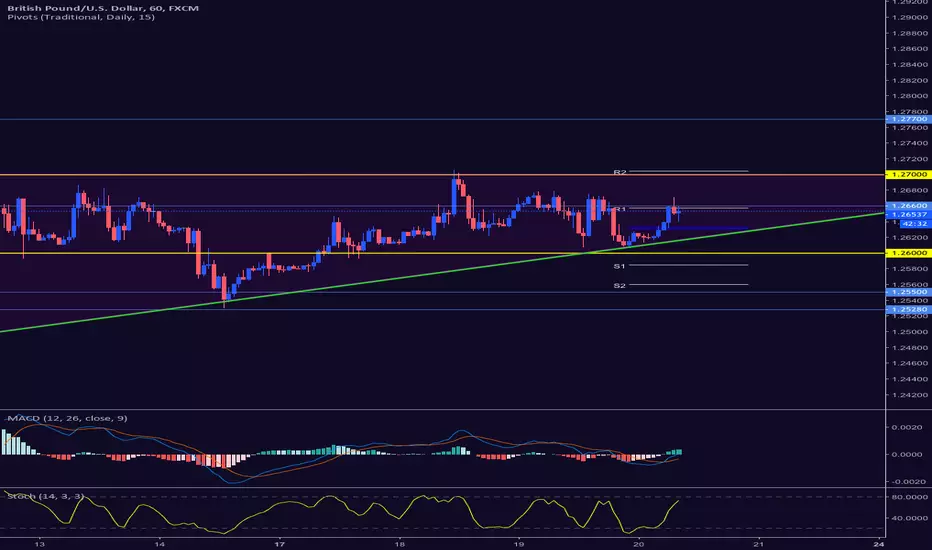Click date 14 on the time axis
Image resolution: width=932 pixels, height=550 pixels.
pos(159,544)
